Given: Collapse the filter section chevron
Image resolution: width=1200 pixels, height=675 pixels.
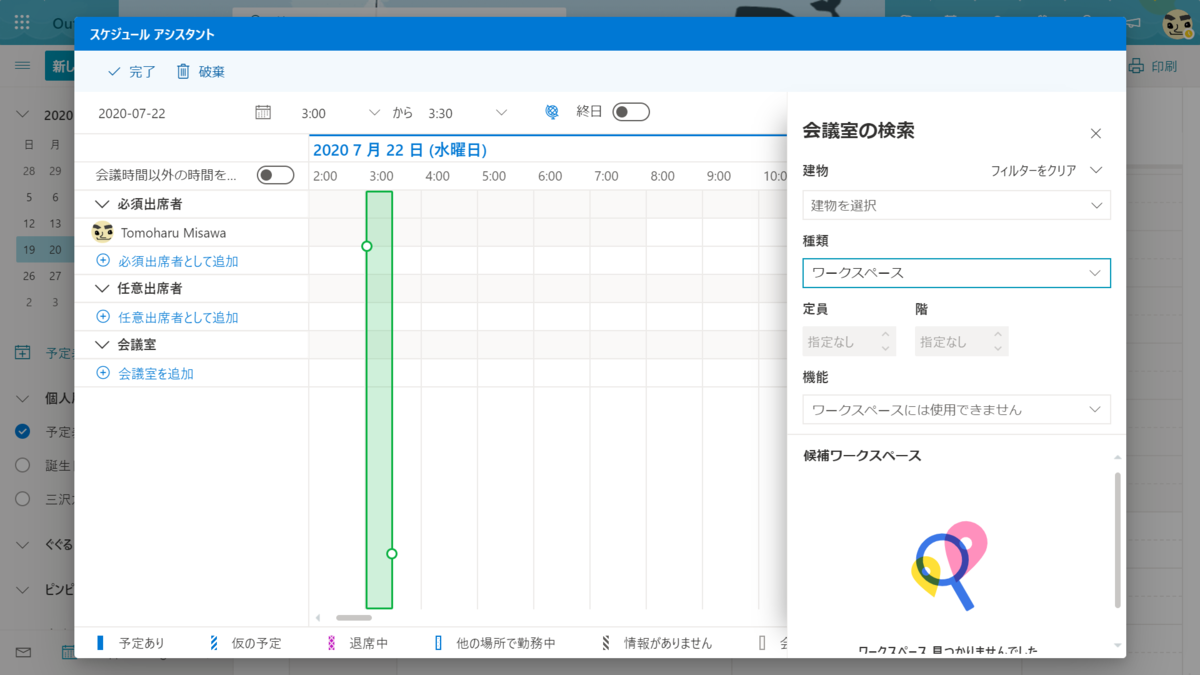Looking at the screenshot, I should [1096, 170].
